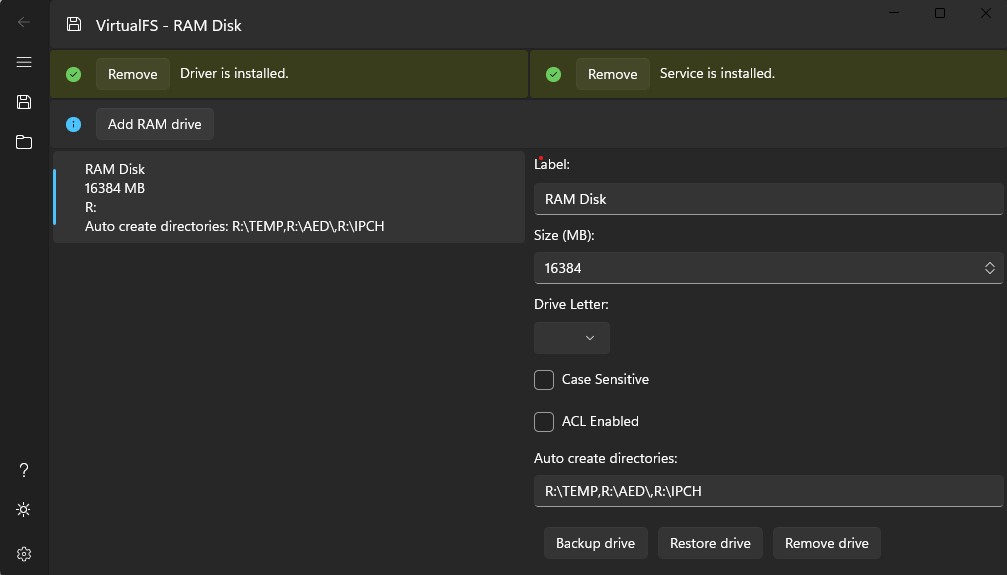The height and width of the screenshot is (575, 1007).
Task: Click Restore drive button
Action: pyautogui.click(x=710, y=543)
